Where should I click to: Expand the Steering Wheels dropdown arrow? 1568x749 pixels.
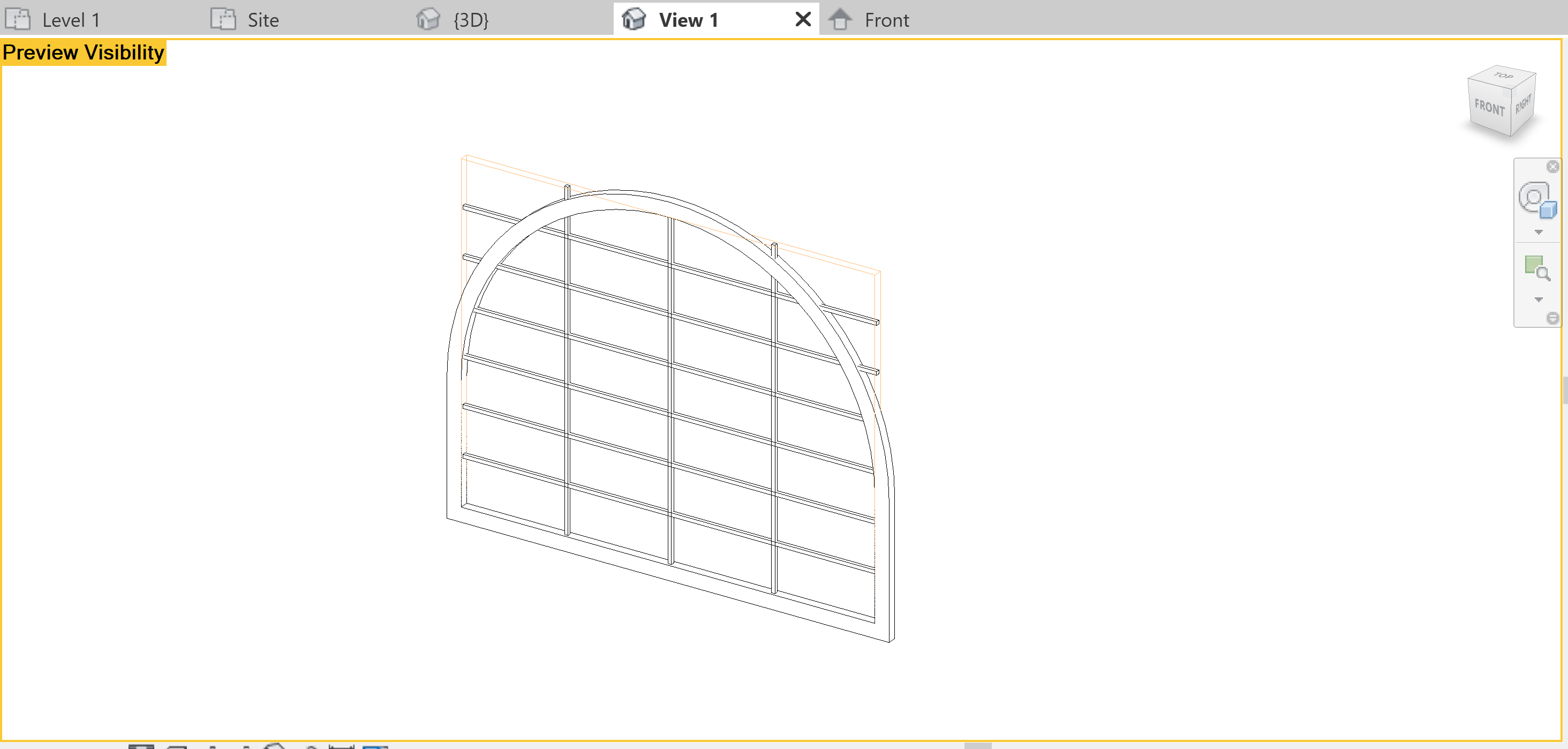click(x=1540, y=231)
